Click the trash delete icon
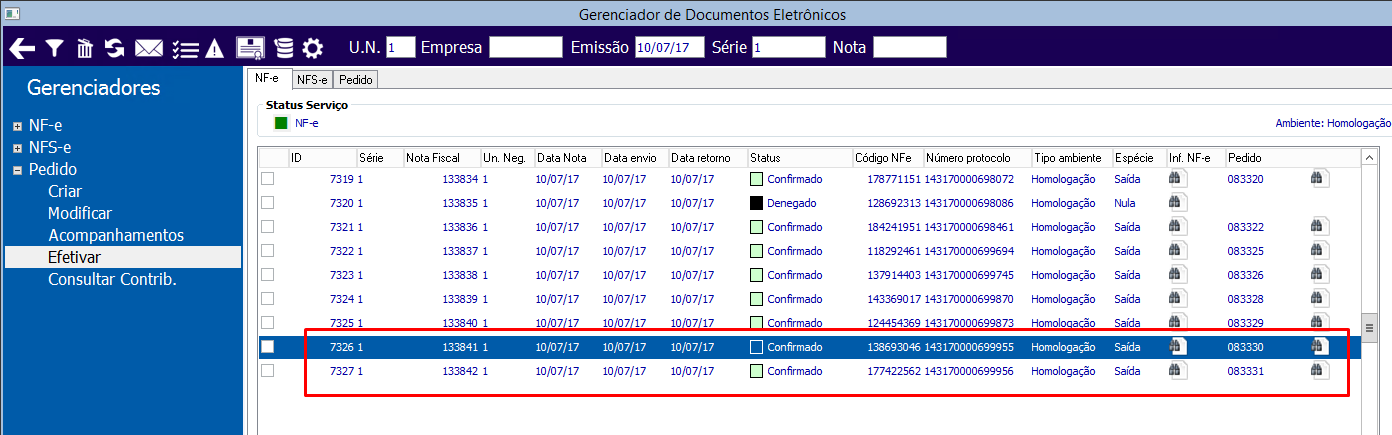This screenshot has height=435, width=1392. point(86,48)
